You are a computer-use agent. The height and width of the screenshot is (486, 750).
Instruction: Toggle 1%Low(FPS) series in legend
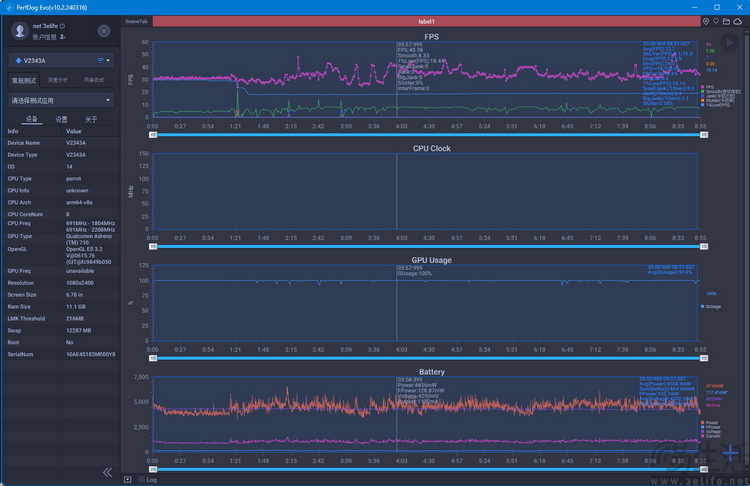click(x=715, y=104)
